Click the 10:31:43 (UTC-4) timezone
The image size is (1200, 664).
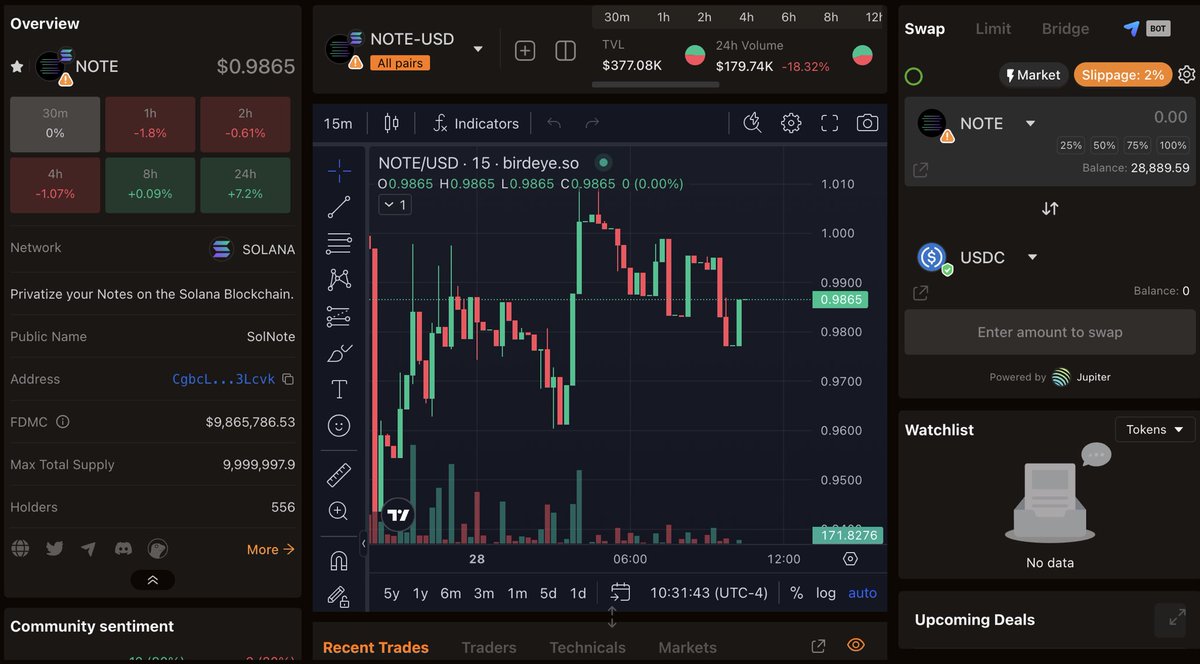click(x=709, y=593)
